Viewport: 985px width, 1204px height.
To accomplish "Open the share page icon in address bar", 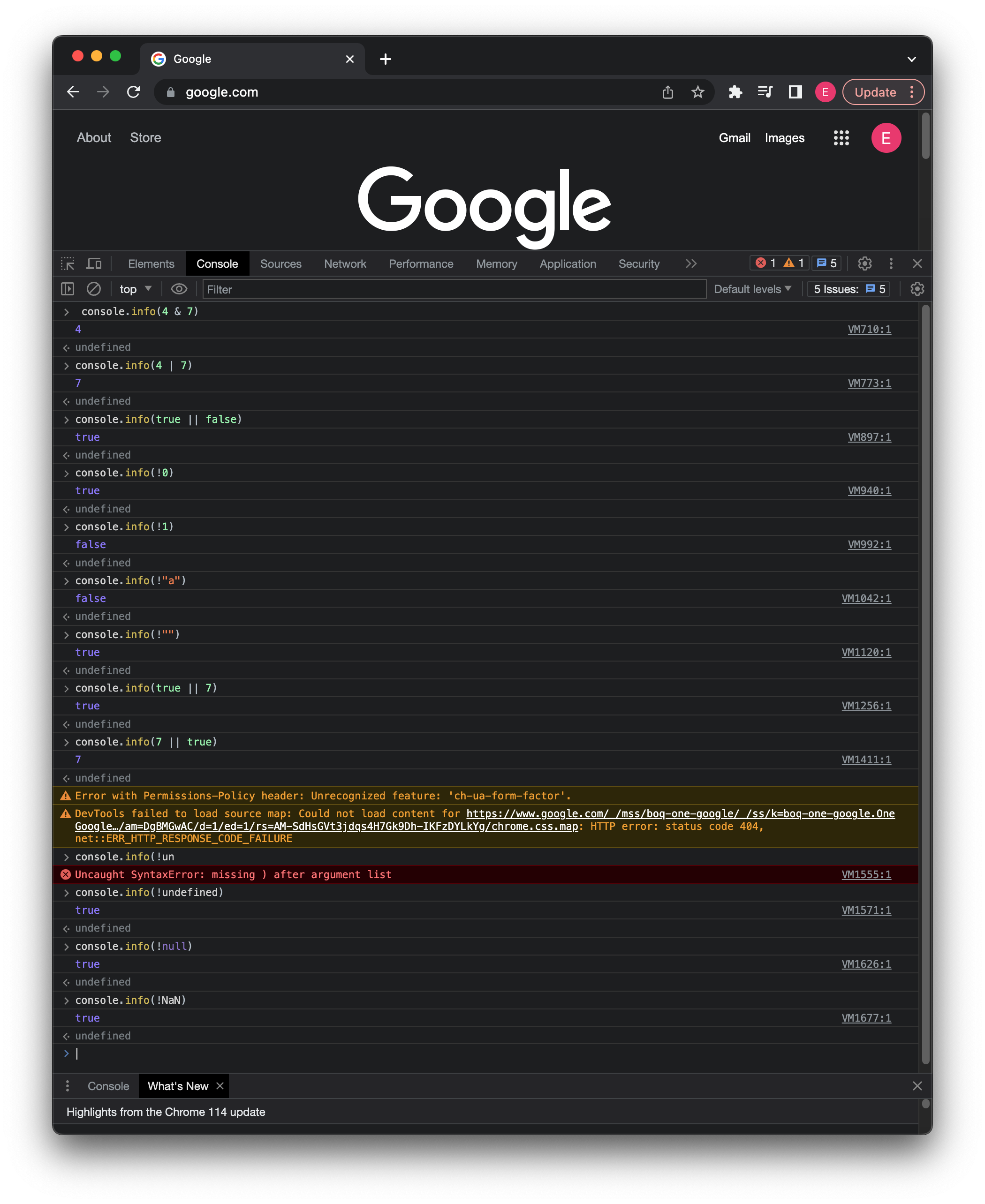I will (x=668, y=92).
